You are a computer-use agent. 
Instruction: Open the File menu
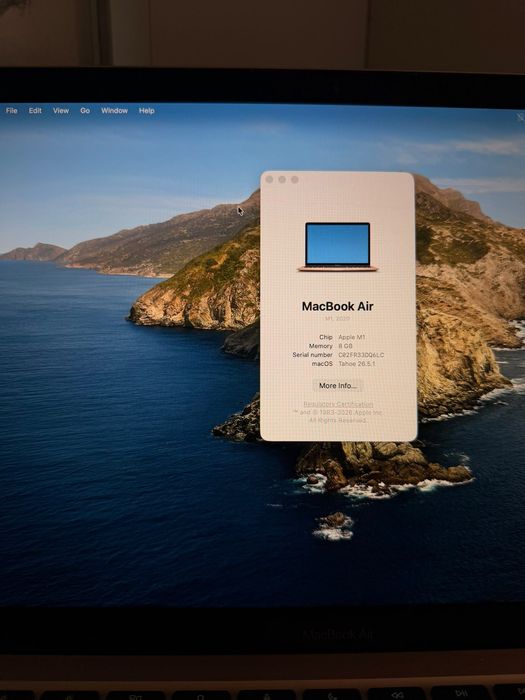coord(12,111)
